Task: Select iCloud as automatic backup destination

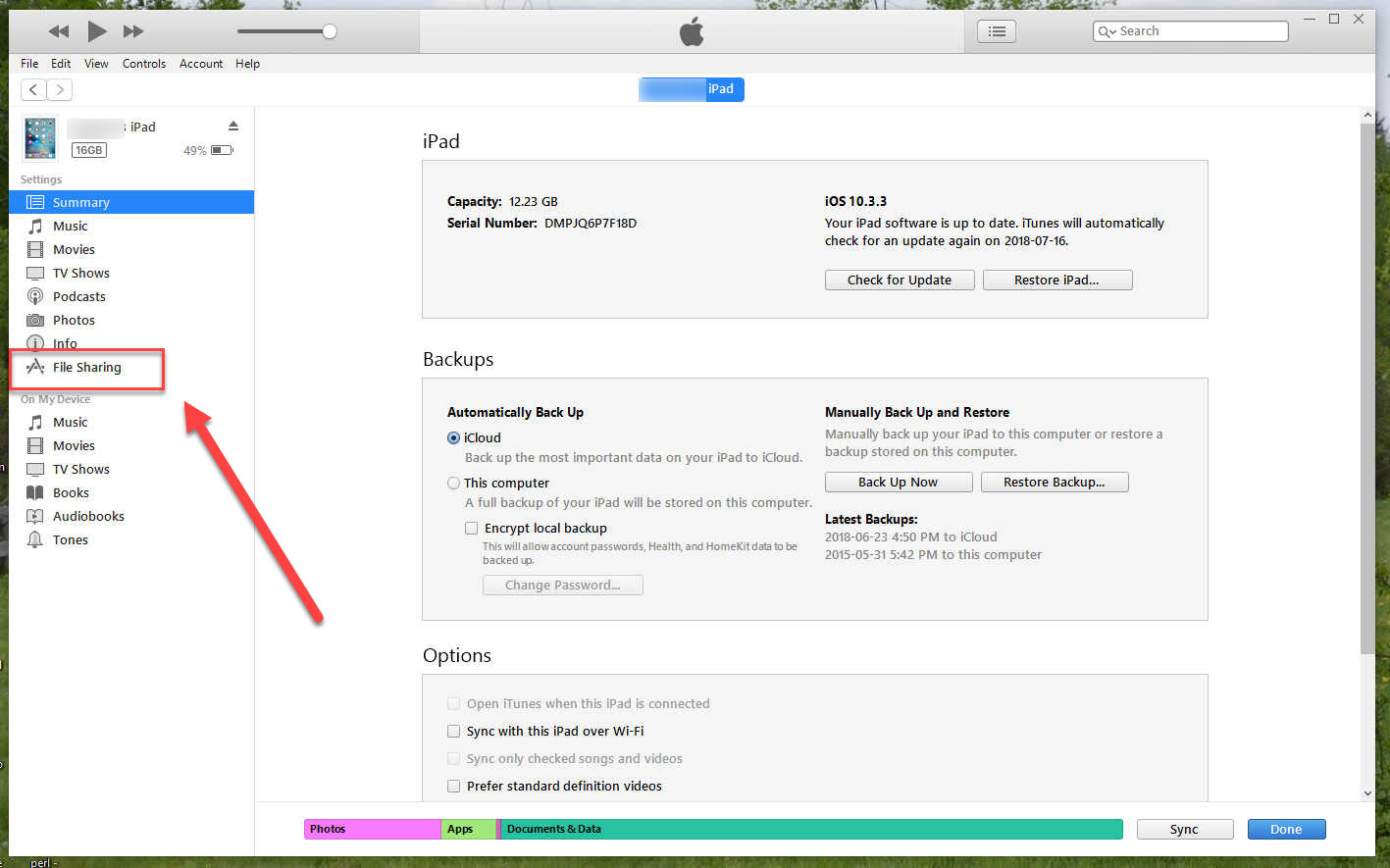Action: pyautogui.click(x=453, y=437)
